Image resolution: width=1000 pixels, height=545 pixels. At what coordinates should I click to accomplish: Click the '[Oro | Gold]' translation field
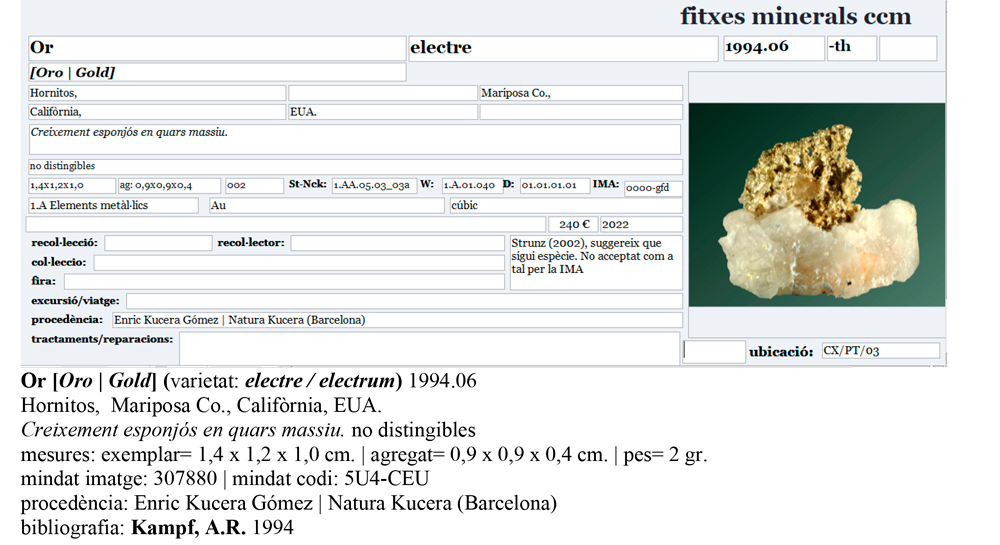(216, 73)
